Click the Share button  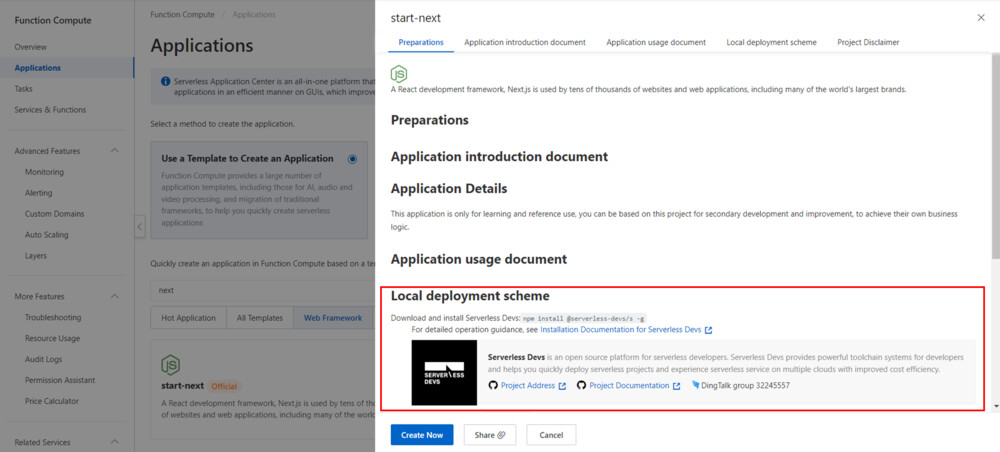[489, 435]
